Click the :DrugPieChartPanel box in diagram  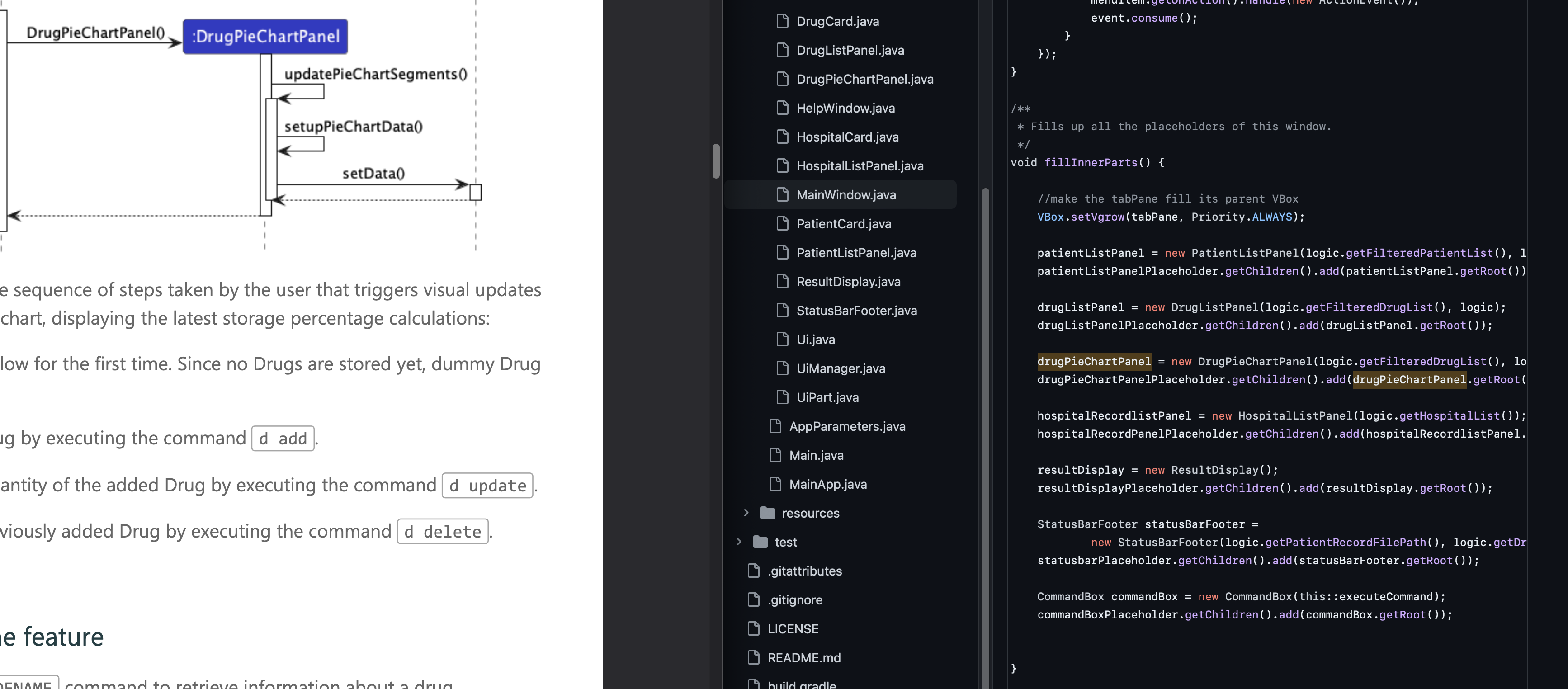pos(265,37)
